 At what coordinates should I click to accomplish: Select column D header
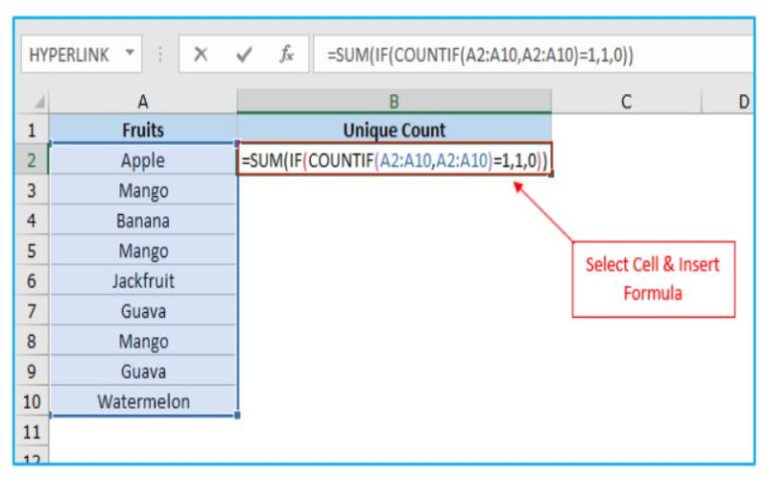(728, 102)
